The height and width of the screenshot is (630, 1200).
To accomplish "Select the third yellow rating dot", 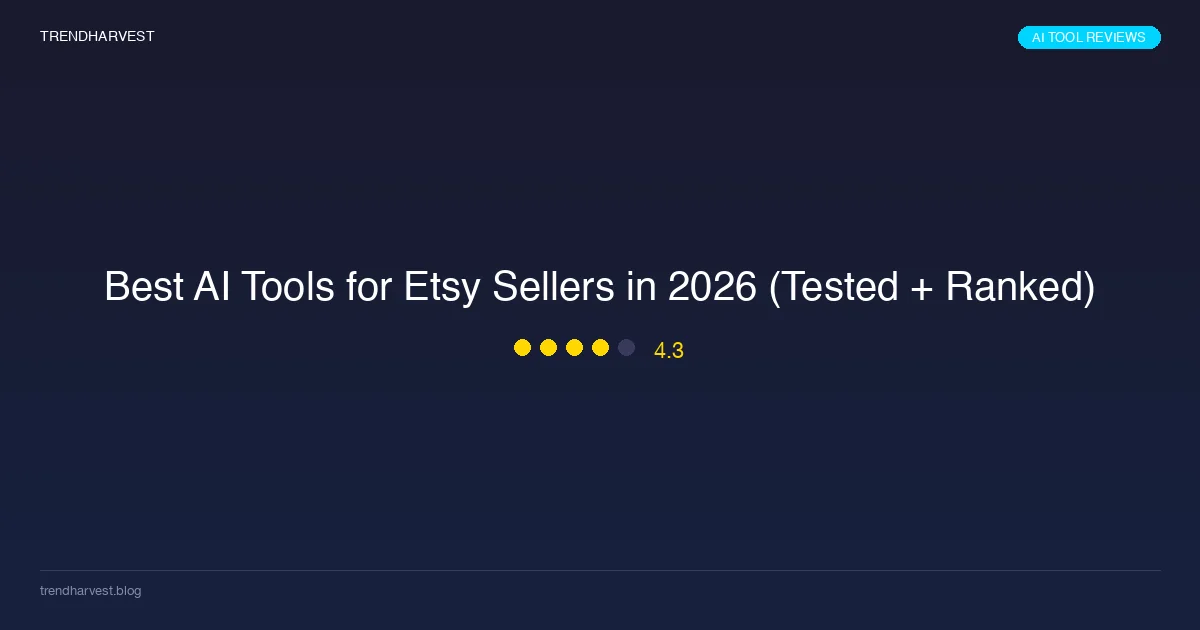I will tap(574, 348).
